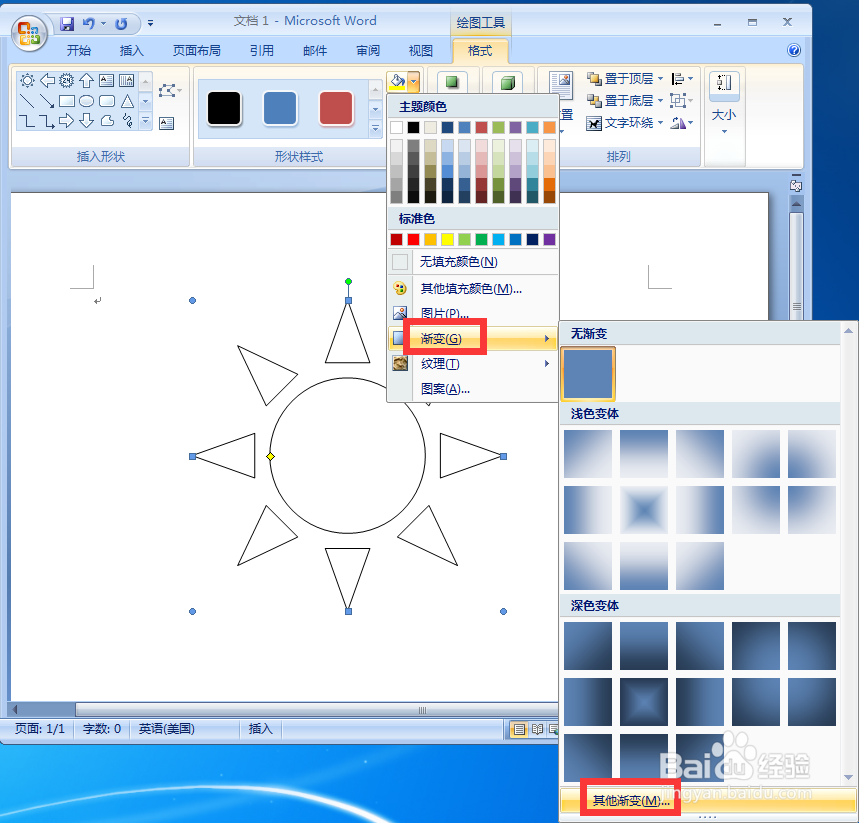The height and width of the screenshot is (823, 859).
Task: Pick the standard yellow color swatch
Action: [448, 239]
